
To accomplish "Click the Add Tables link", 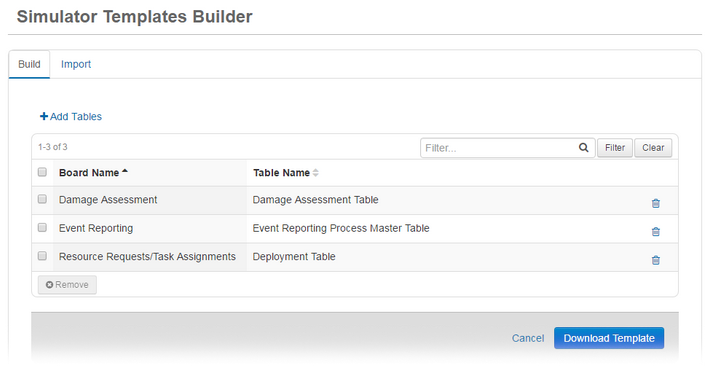I will click(71, 116).
